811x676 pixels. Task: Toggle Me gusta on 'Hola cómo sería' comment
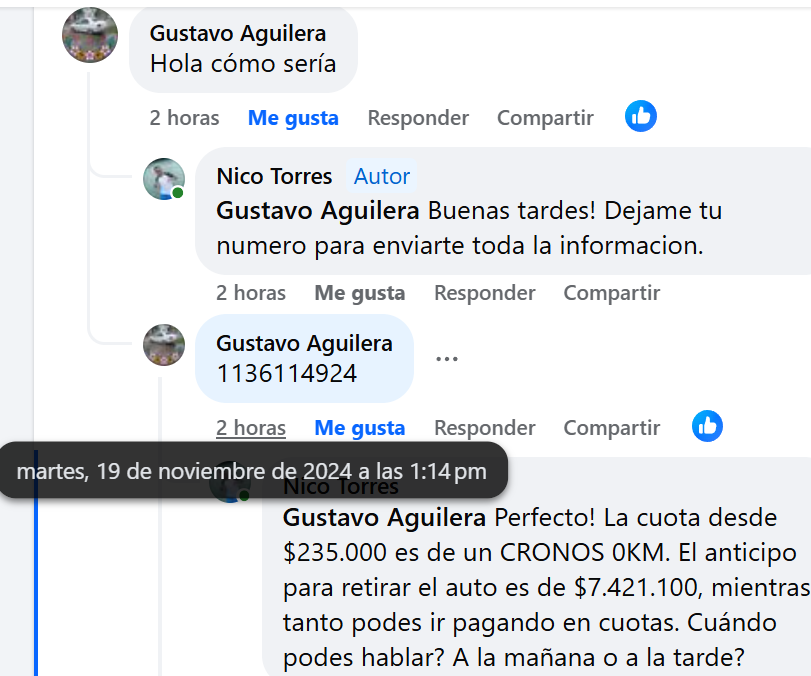tap(293, 118)
